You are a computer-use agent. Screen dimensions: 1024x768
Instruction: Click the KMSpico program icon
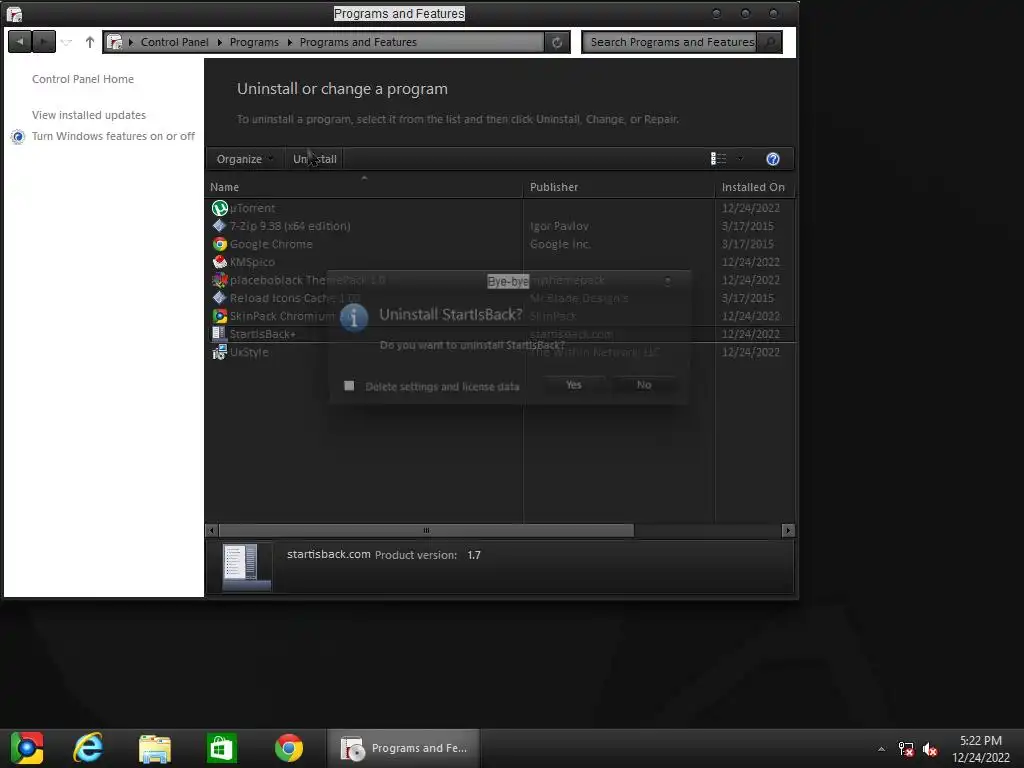tap(219, 262)
